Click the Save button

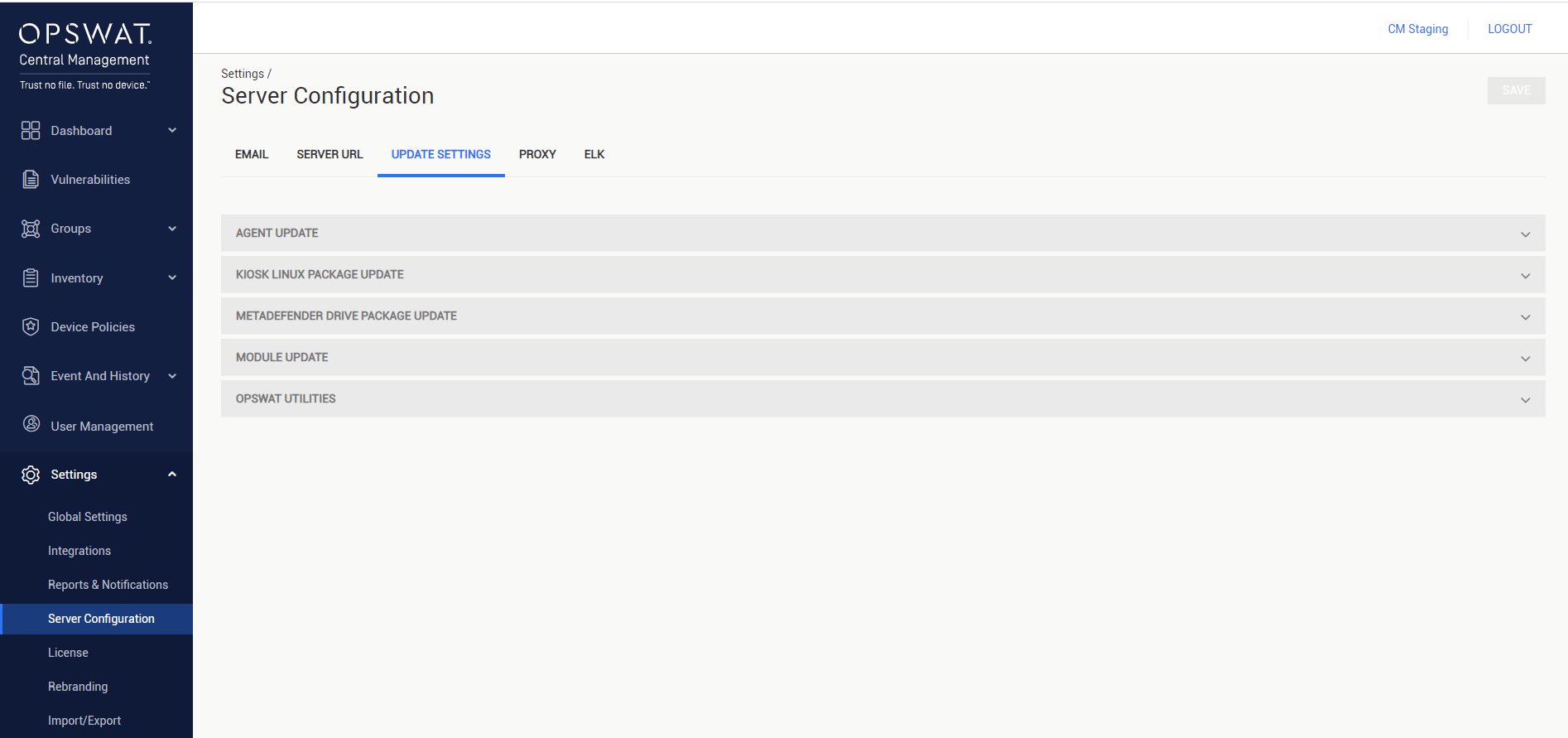coord(1516,90)
